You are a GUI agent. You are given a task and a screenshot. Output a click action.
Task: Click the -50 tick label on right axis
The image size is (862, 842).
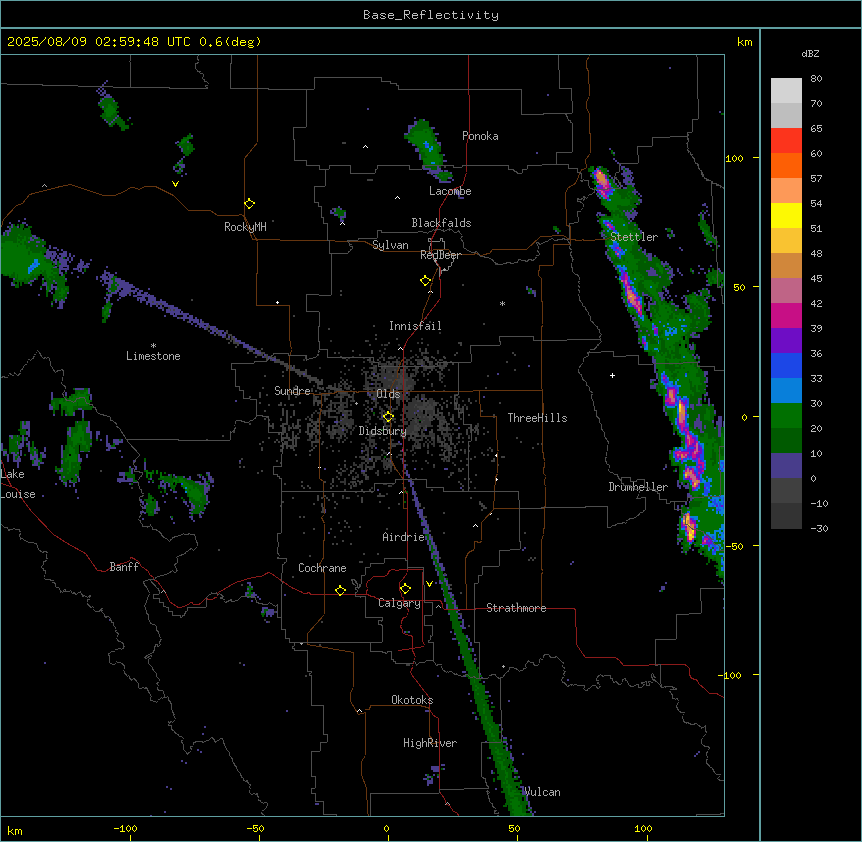[734, 546]
